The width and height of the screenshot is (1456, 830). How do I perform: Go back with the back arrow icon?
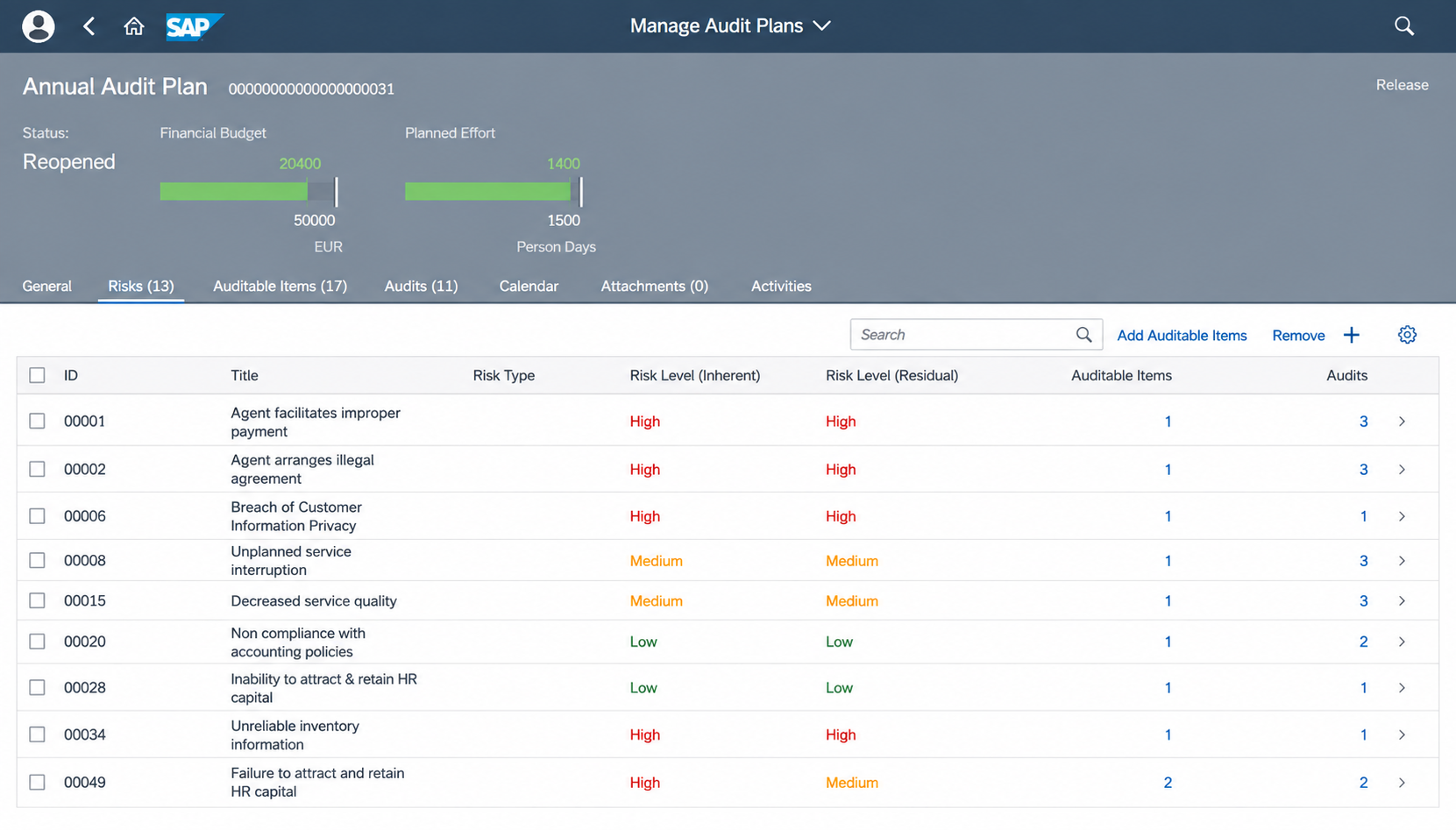pyautogui.click(x=89, y=26)
